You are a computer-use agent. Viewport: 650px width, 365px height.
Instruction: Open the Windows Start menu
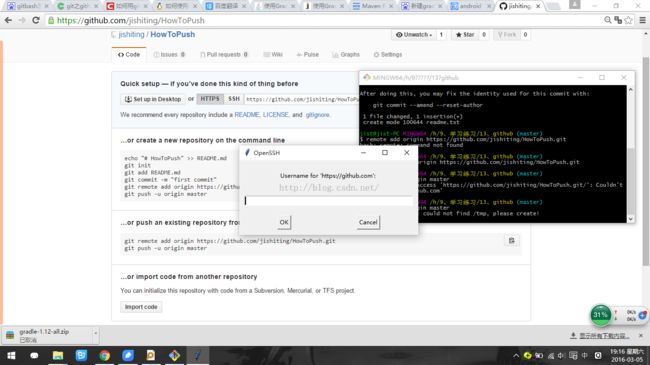pyautogui.click(x=11, y=355)
